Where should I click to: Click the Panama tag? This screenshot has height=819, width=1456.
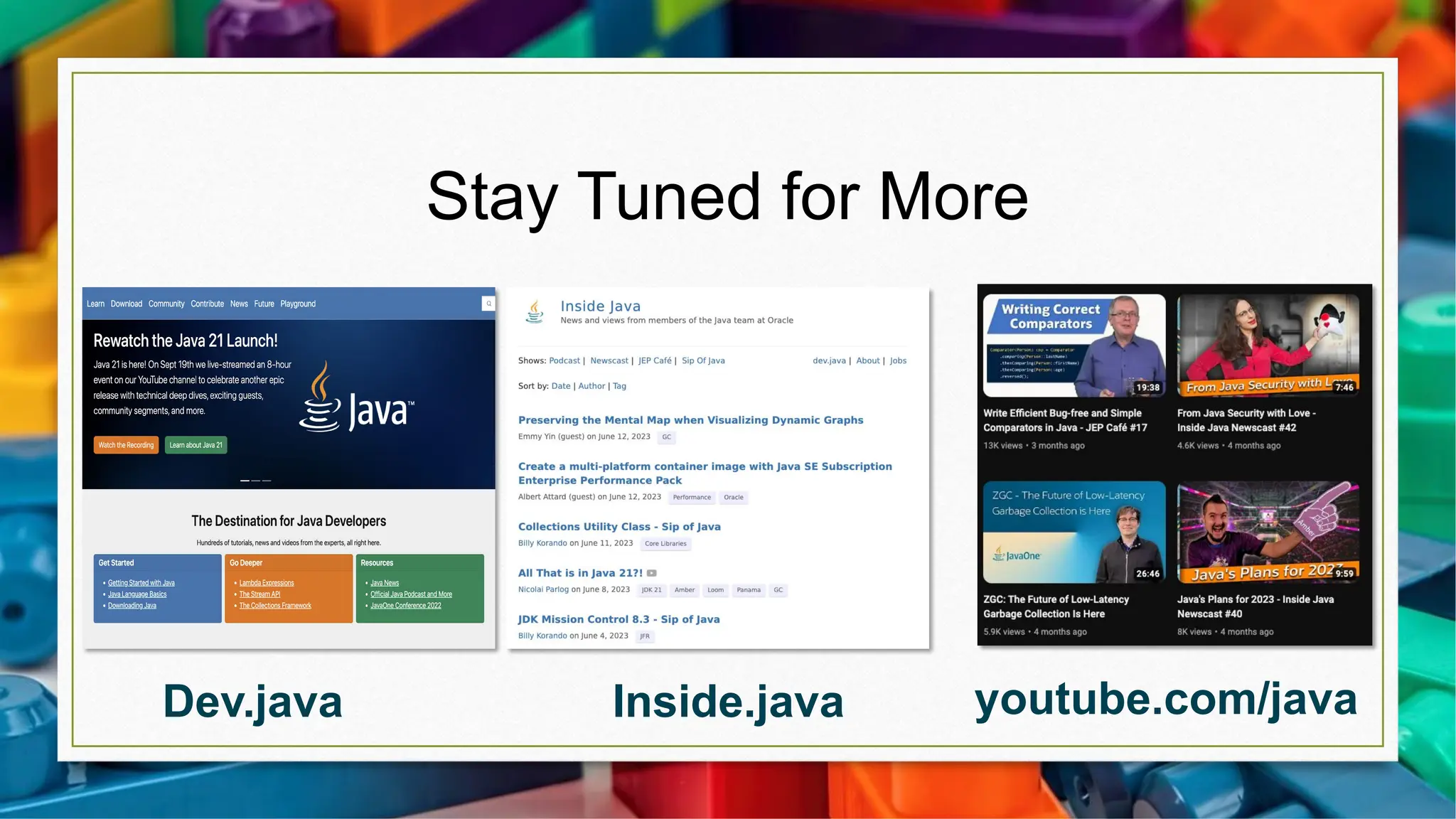tap(749, 590)
